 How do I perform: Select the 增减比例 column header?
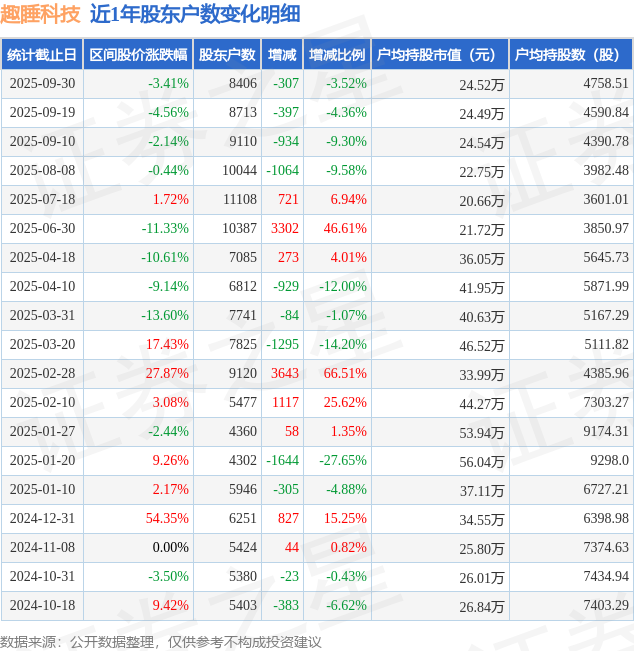(x=337, y=55)
